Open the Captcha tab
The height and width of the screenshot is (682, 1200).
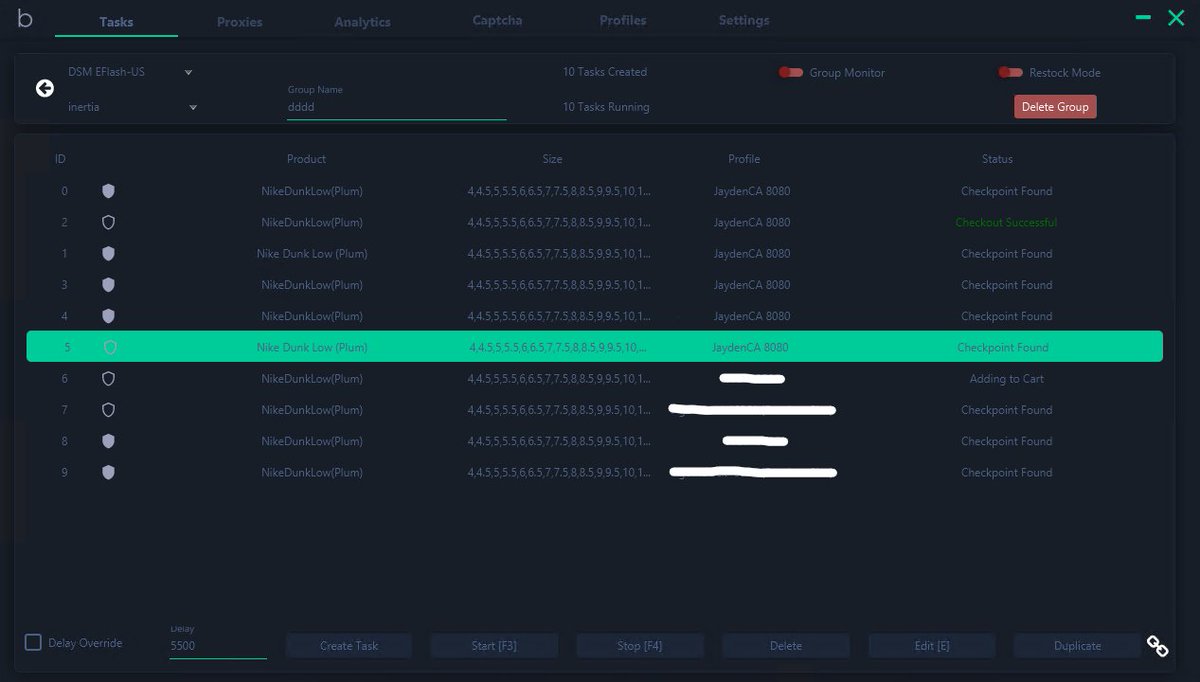click(497, 20)
